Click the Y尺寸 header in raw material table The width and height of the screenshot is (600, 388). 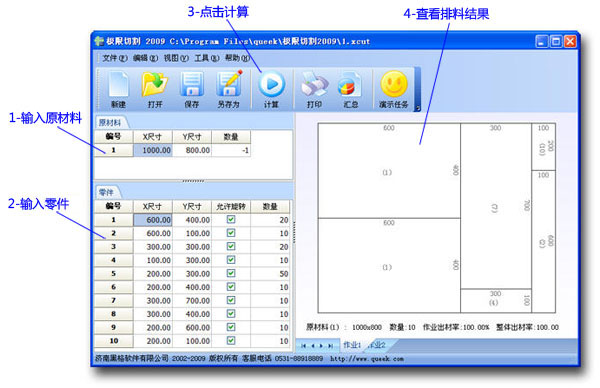coord(192,137)
